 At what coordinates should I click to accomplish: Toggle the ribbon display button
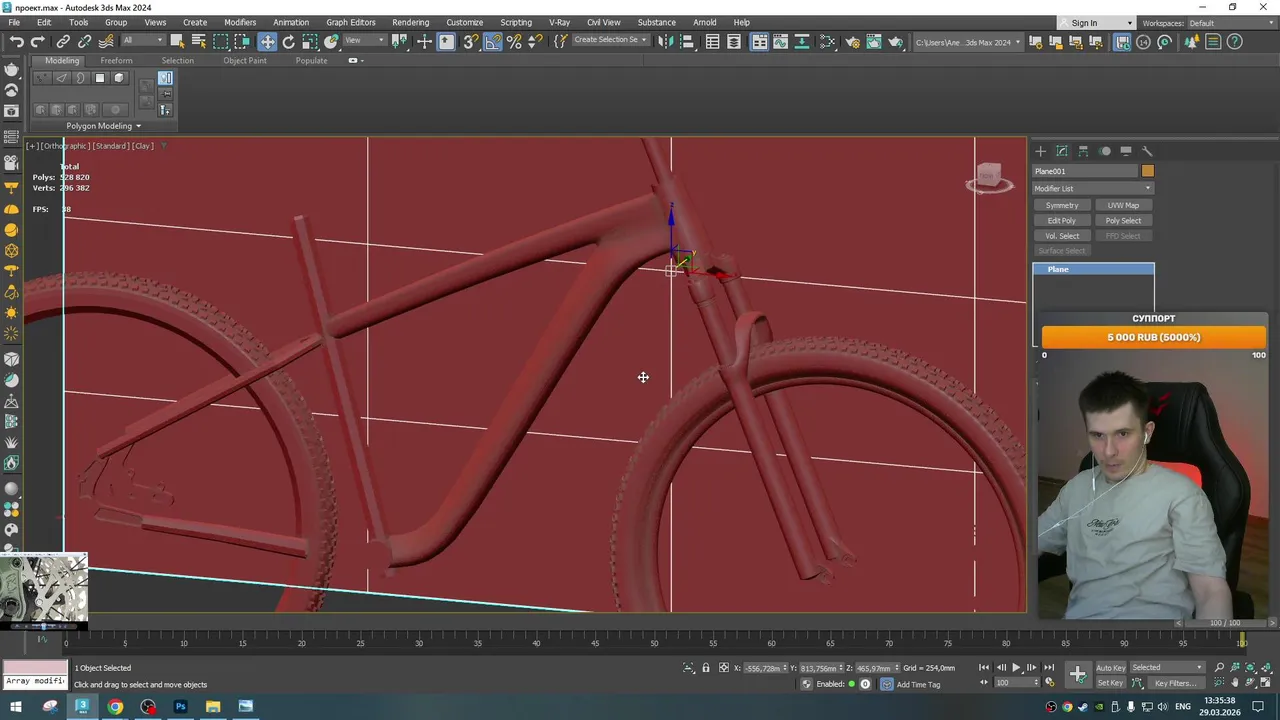point(760,41)
